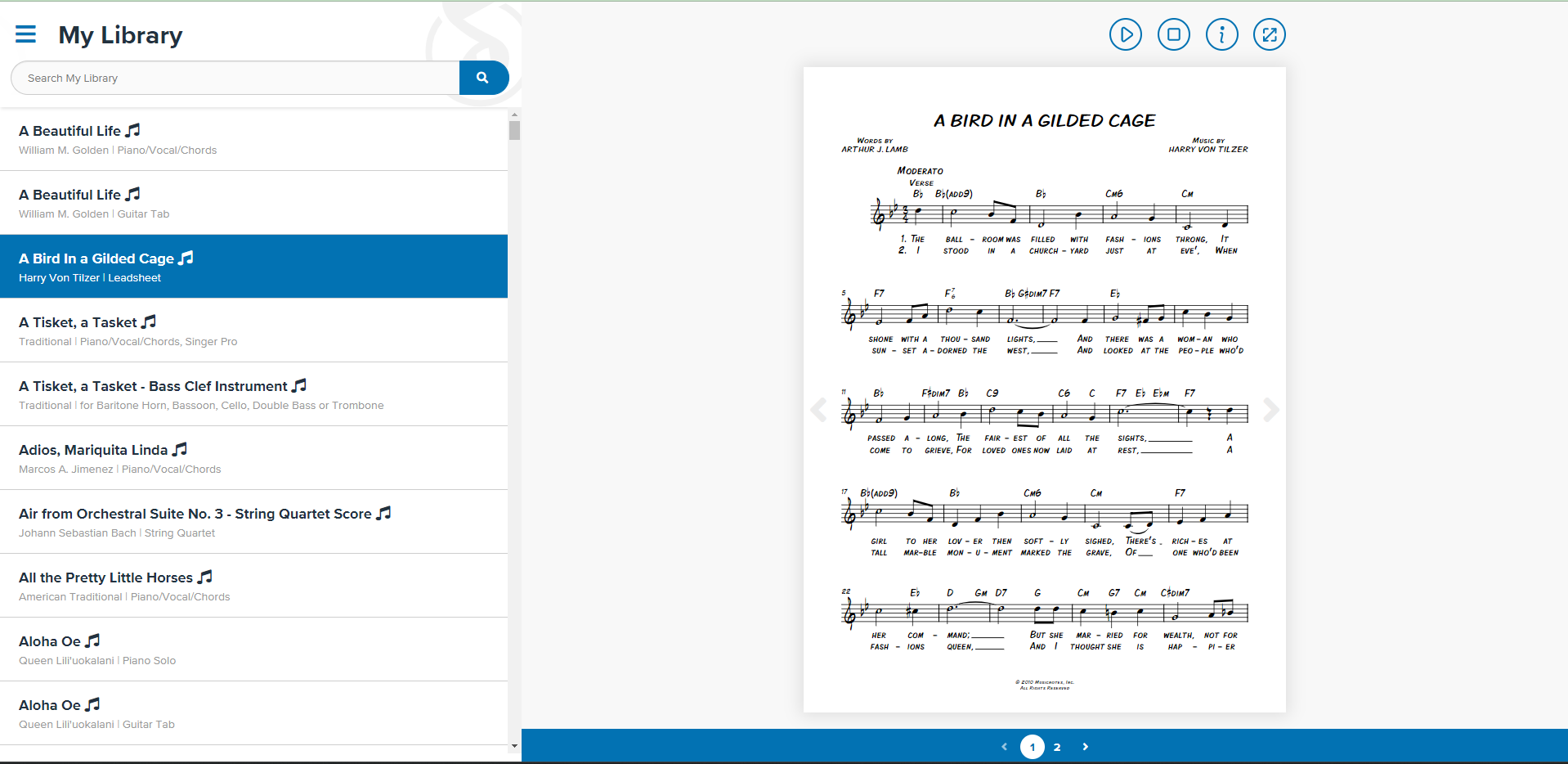Click music note icon beside Air from Orchestral Suite
Viewport: 1568px width, 764px height.
[x=383, y=513]
